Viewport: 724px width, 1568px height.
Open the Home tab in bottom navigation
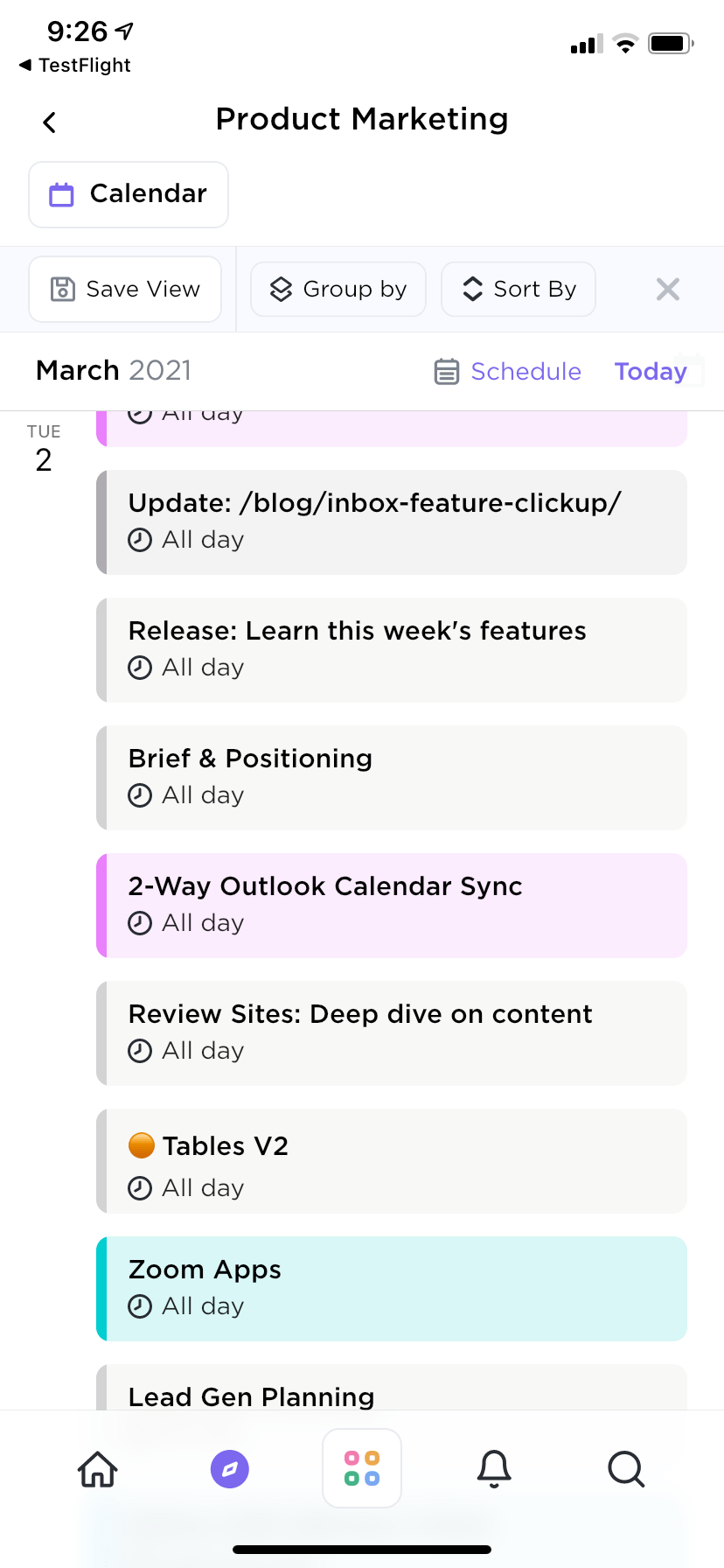pyautogui.click(x=96, y=1469)
